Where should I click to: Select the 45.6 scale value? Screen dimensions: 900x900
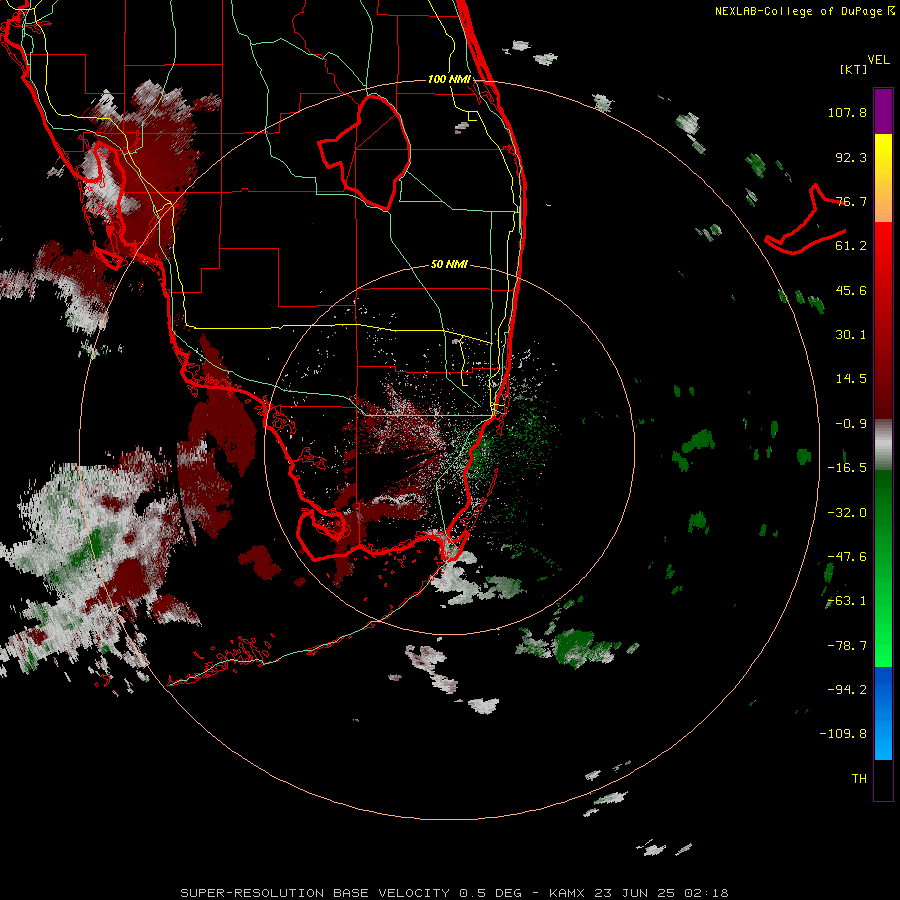coord(851,290)
